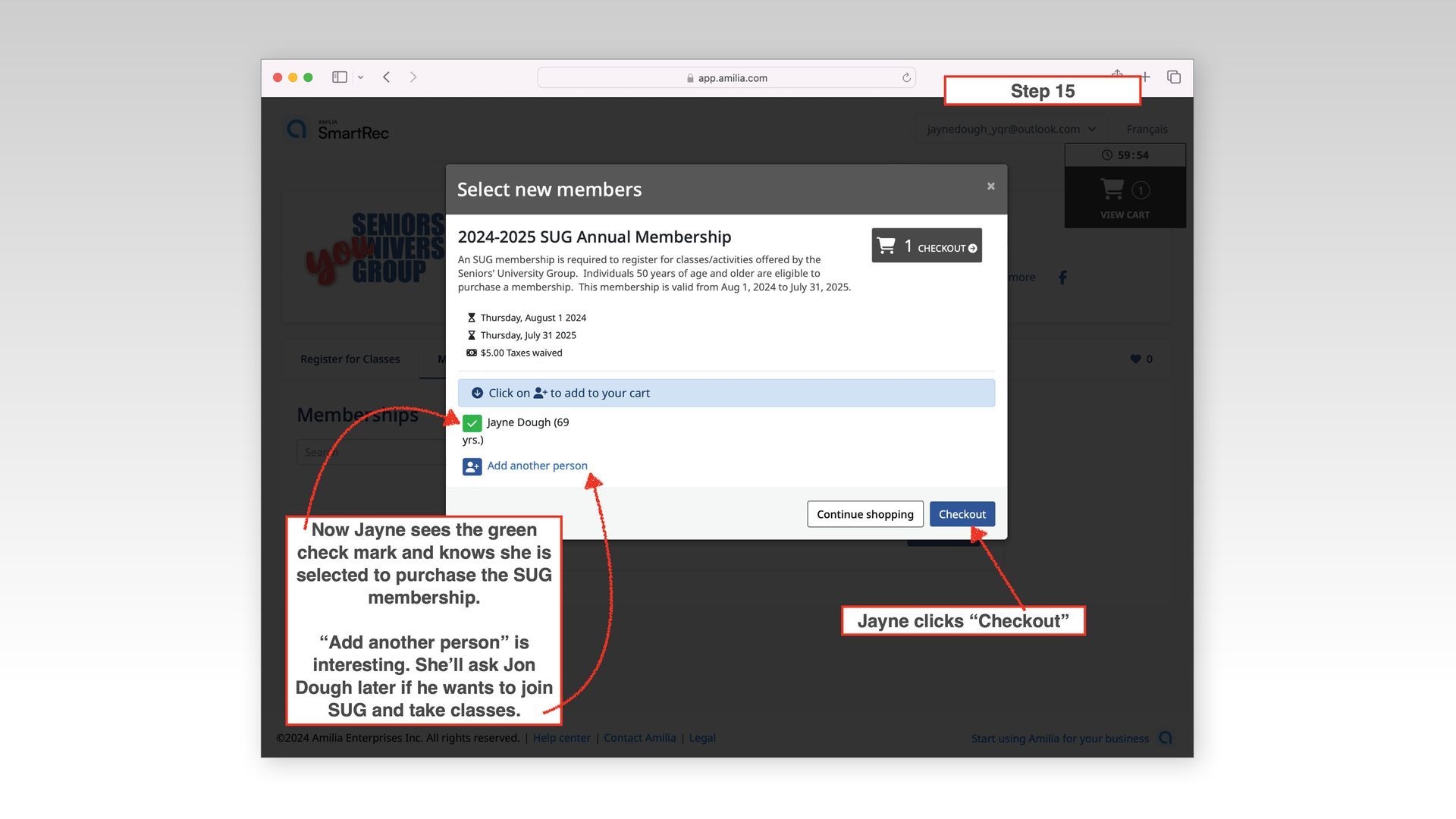Click the cart 1 CHECKOUT button
The width and height of the screenshot is (1456, 819).
pyautogui.click(x=927, y=246)
